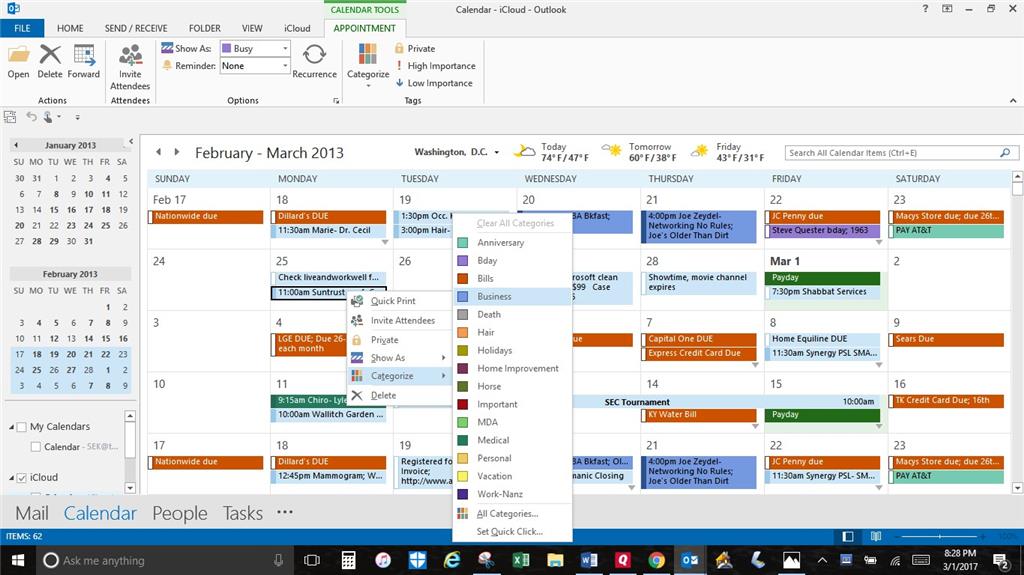The height and width of the screenshot is (575, 1024).
Task: Click the Undo arrow in quick access bar
Action: [31, 116]
